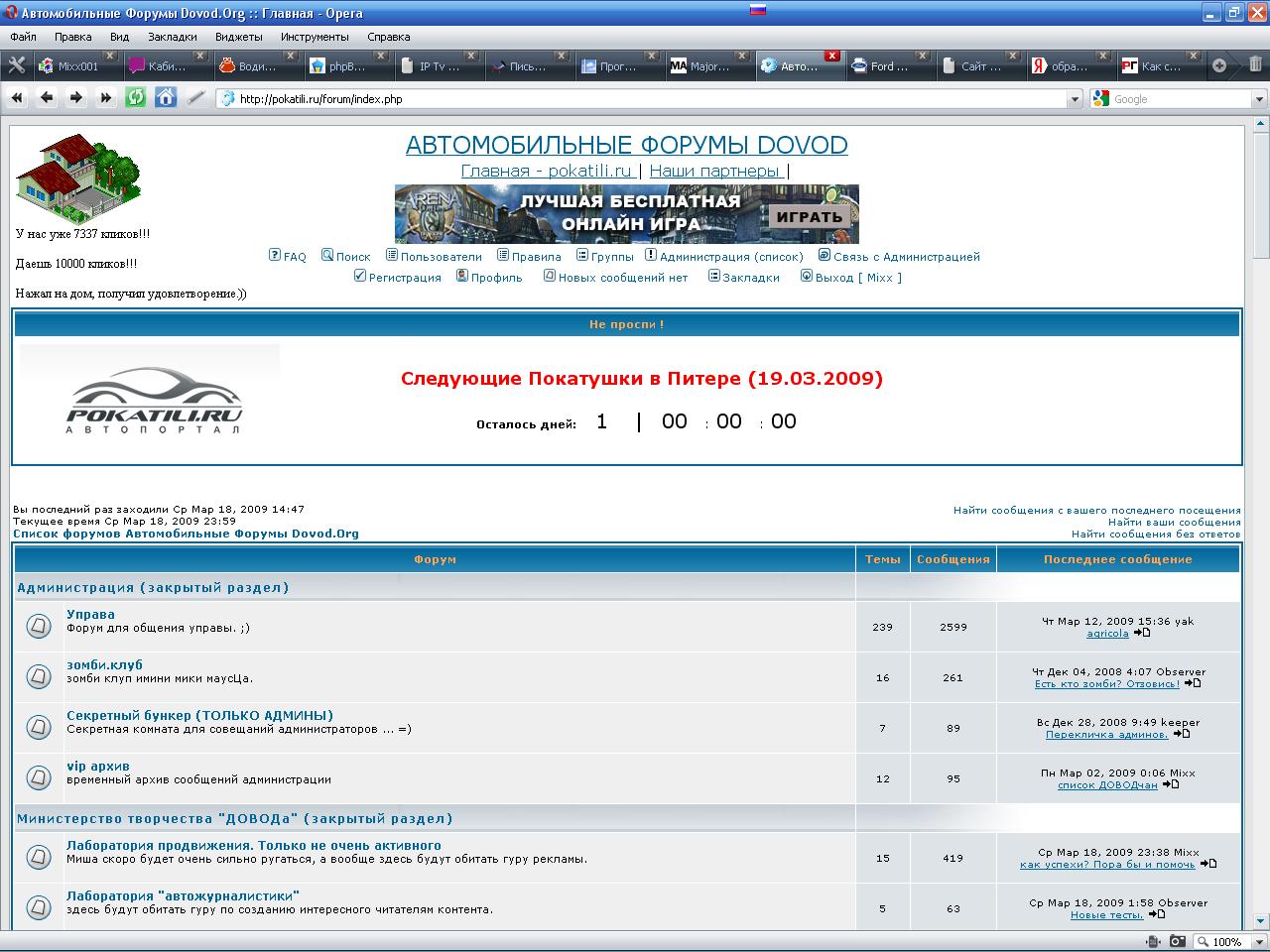Click the isometric house image
This screenshot has height=952, width=1270.
[x=77, y=178]
